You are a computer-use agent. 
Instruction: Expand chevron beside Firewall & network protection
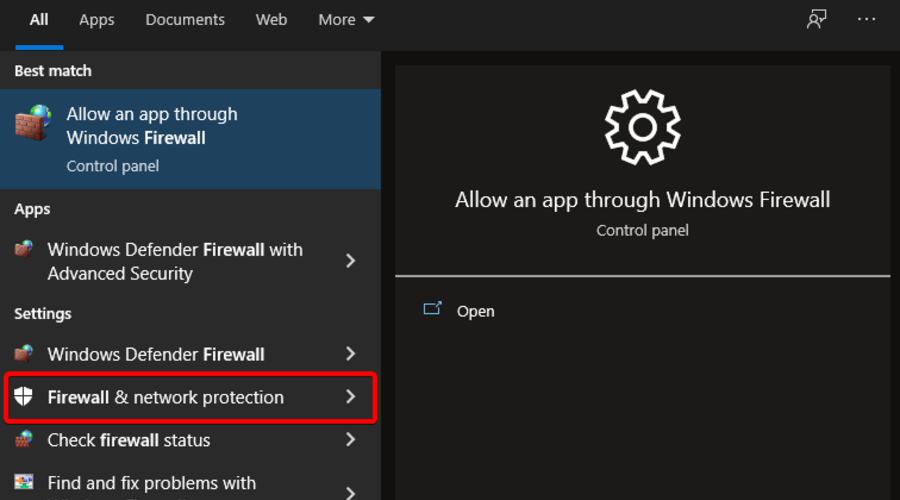[x=350, y=397]
